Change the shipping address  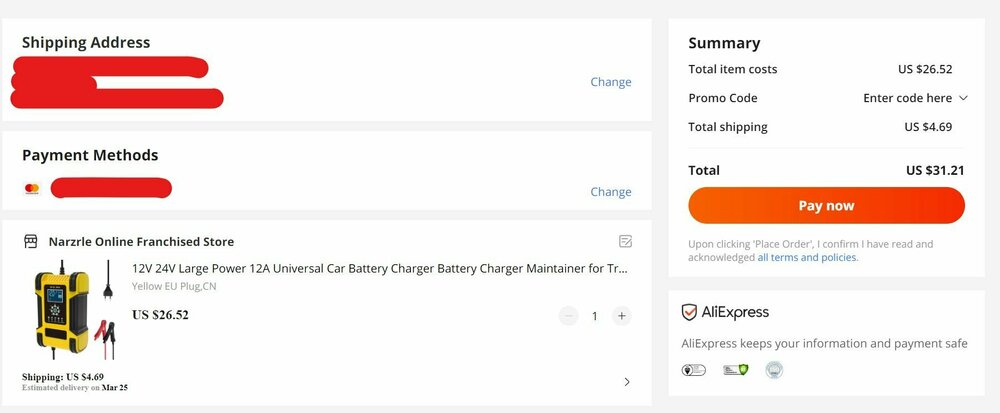point(610,82)
